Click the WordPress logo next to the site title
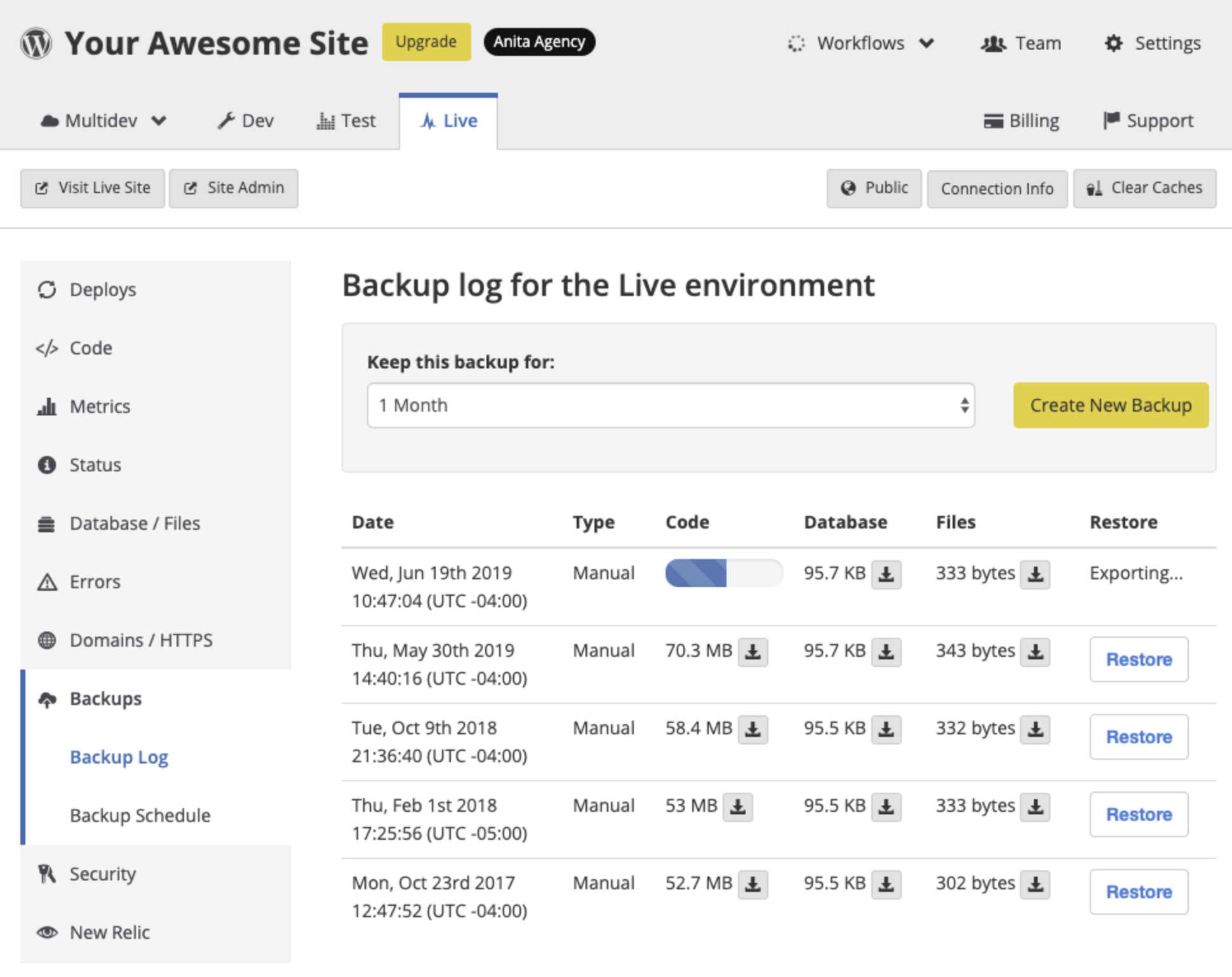This screenshot has height=977, width=1232. click(x=36, y=43)
